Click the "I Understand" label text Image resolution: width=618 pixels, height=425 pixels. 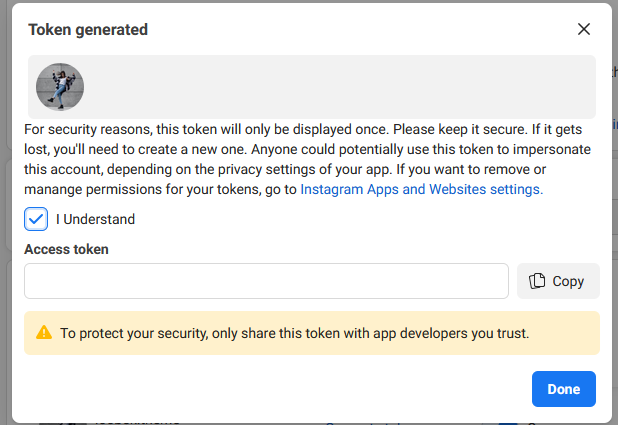(95, 219)
